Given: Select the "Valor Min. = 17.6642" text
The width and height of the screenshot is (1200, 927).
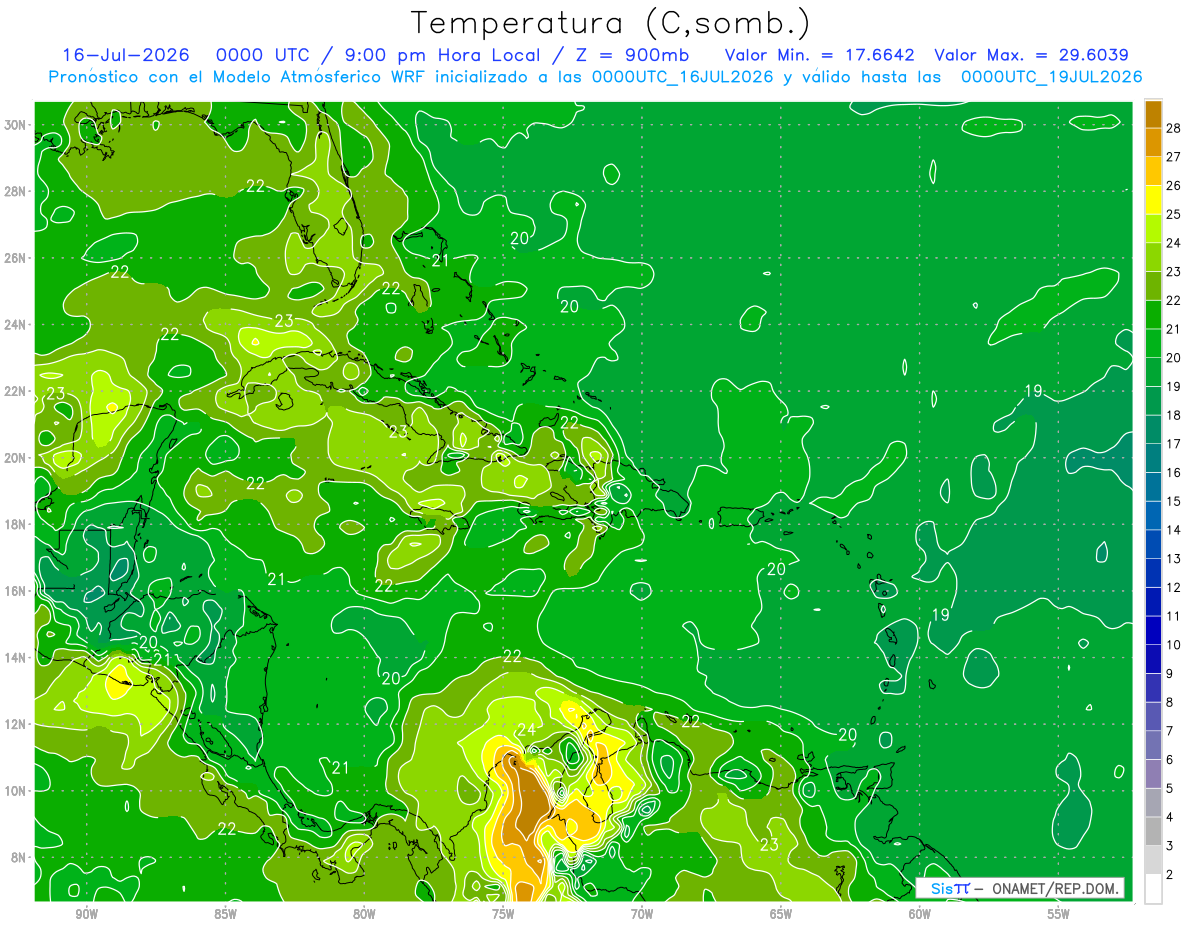Looking at the screenshot, I should 820,55.
